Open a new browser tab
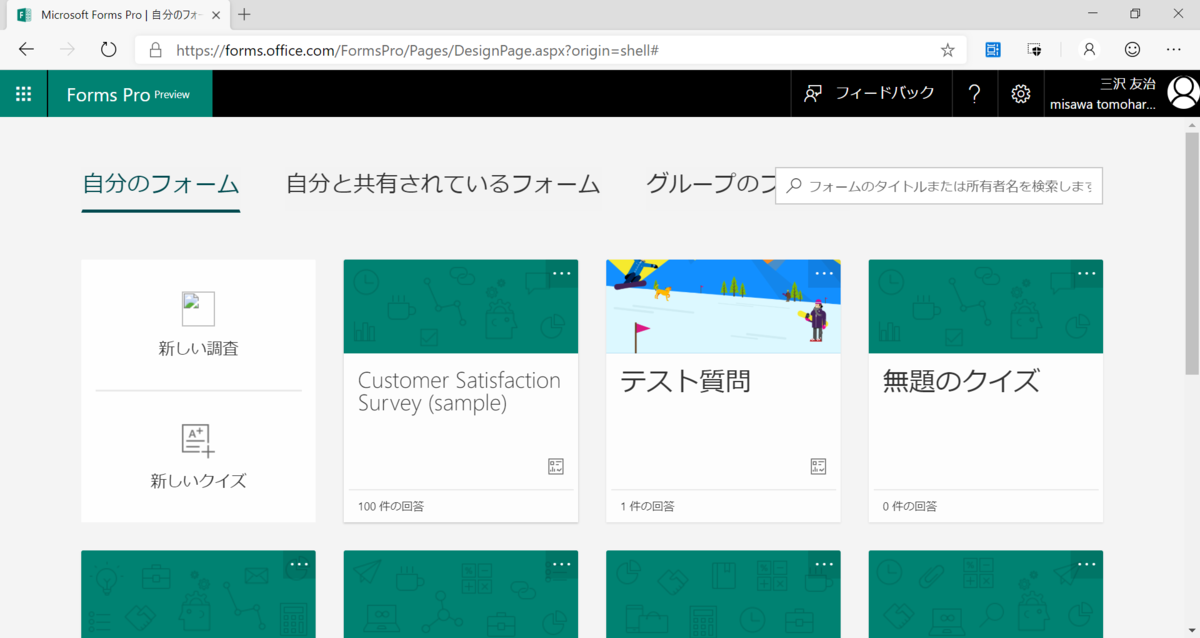This screenshot has height=638, width=1200. pyautogui.click(x=245, y=14)
